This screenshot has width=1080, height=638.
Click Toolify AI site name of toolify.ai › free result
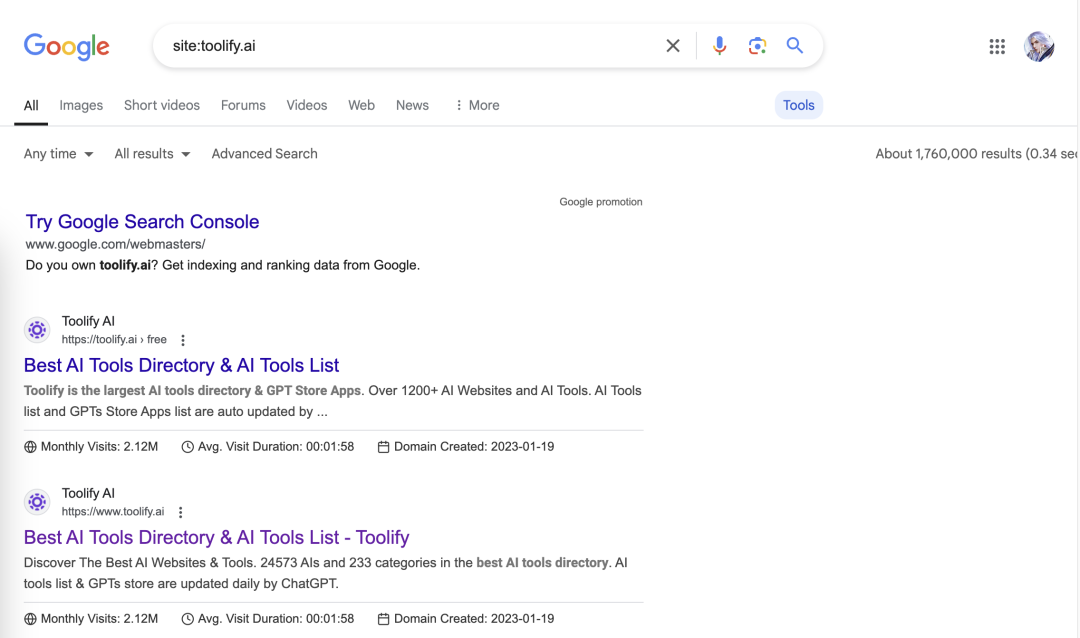[88, 321]
